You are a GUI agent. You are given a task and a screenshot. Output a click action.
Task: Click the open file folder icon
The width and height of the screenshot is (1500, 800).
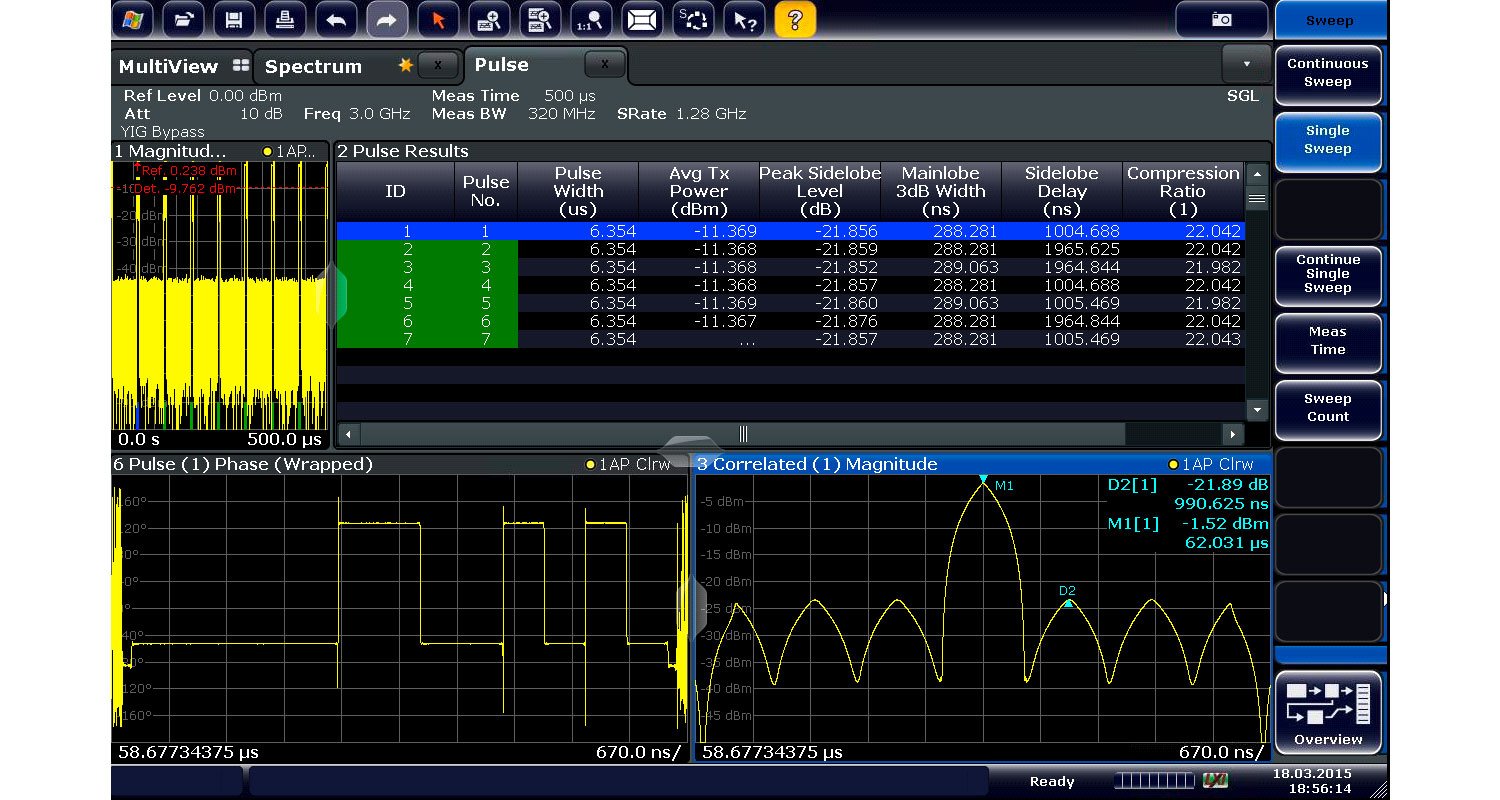click(182, 19)
